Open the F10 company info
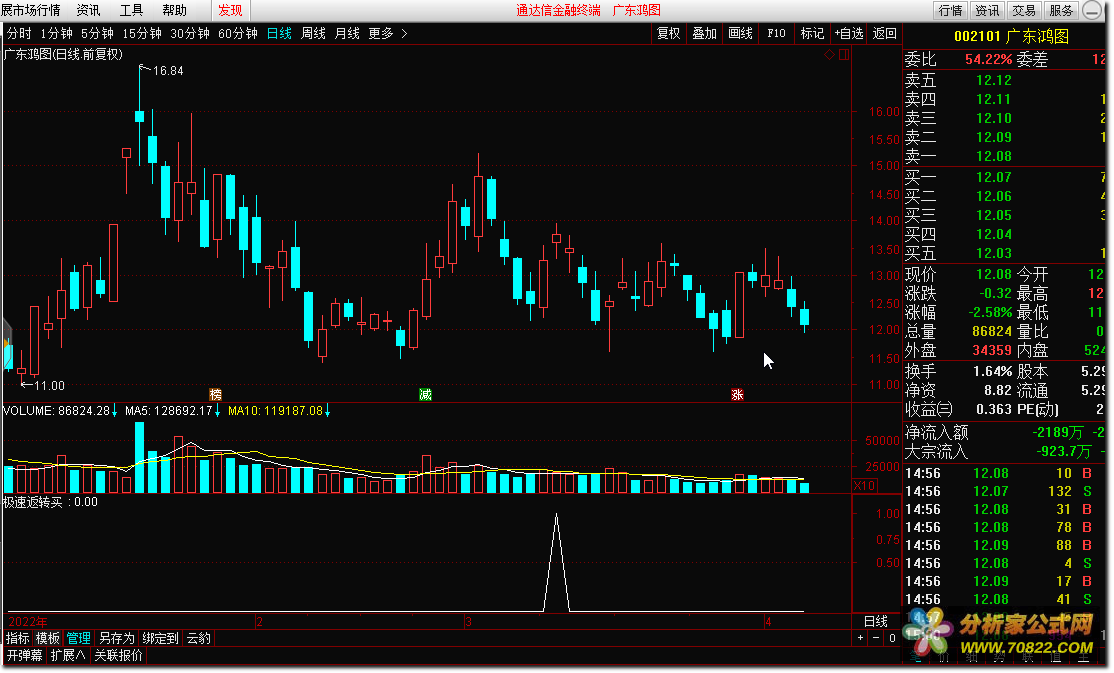 (x=777, y=33)
